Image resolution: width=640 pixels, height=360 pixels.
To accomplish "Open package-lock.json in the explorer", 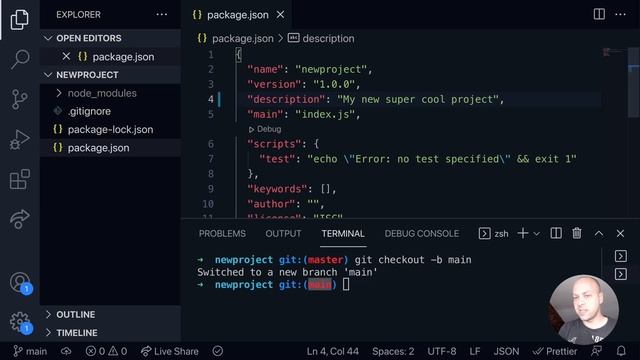I will [111, 129].
